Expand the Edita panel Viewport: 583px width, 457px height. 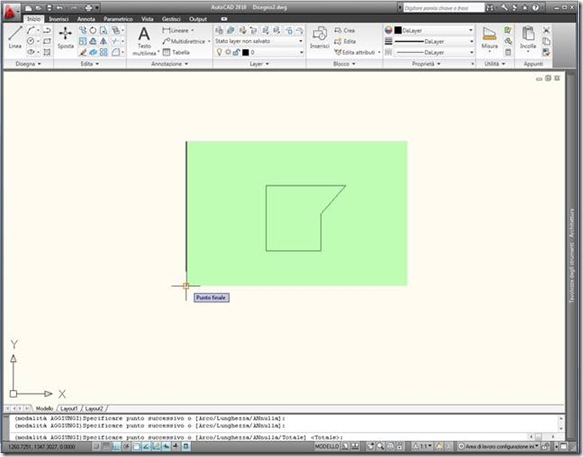90,64
